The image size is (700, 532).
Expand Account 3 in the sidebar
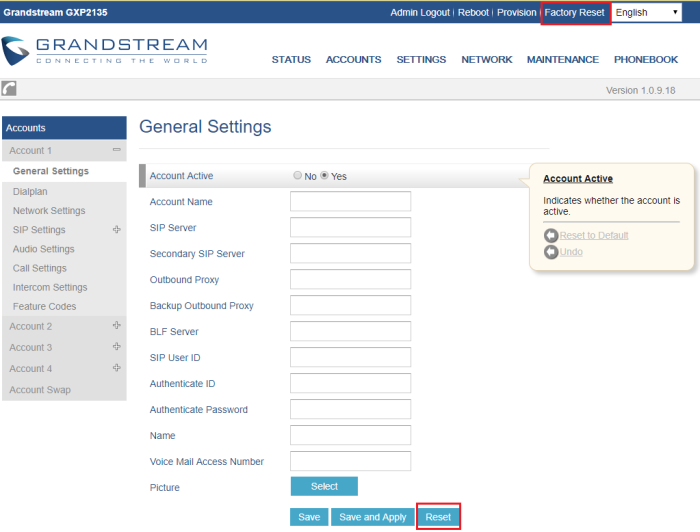117,347
